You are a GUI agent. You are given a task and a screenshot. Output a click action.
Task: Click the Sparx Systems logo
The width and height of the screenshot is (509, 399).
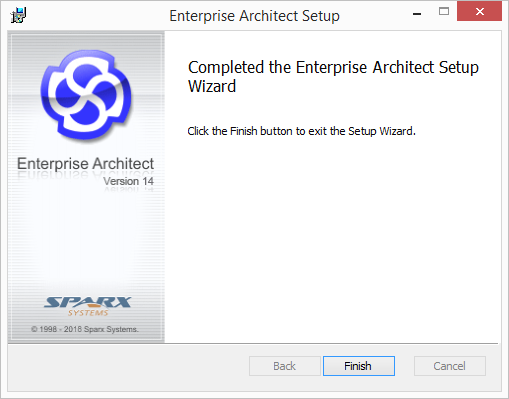(x=88, y=306)
